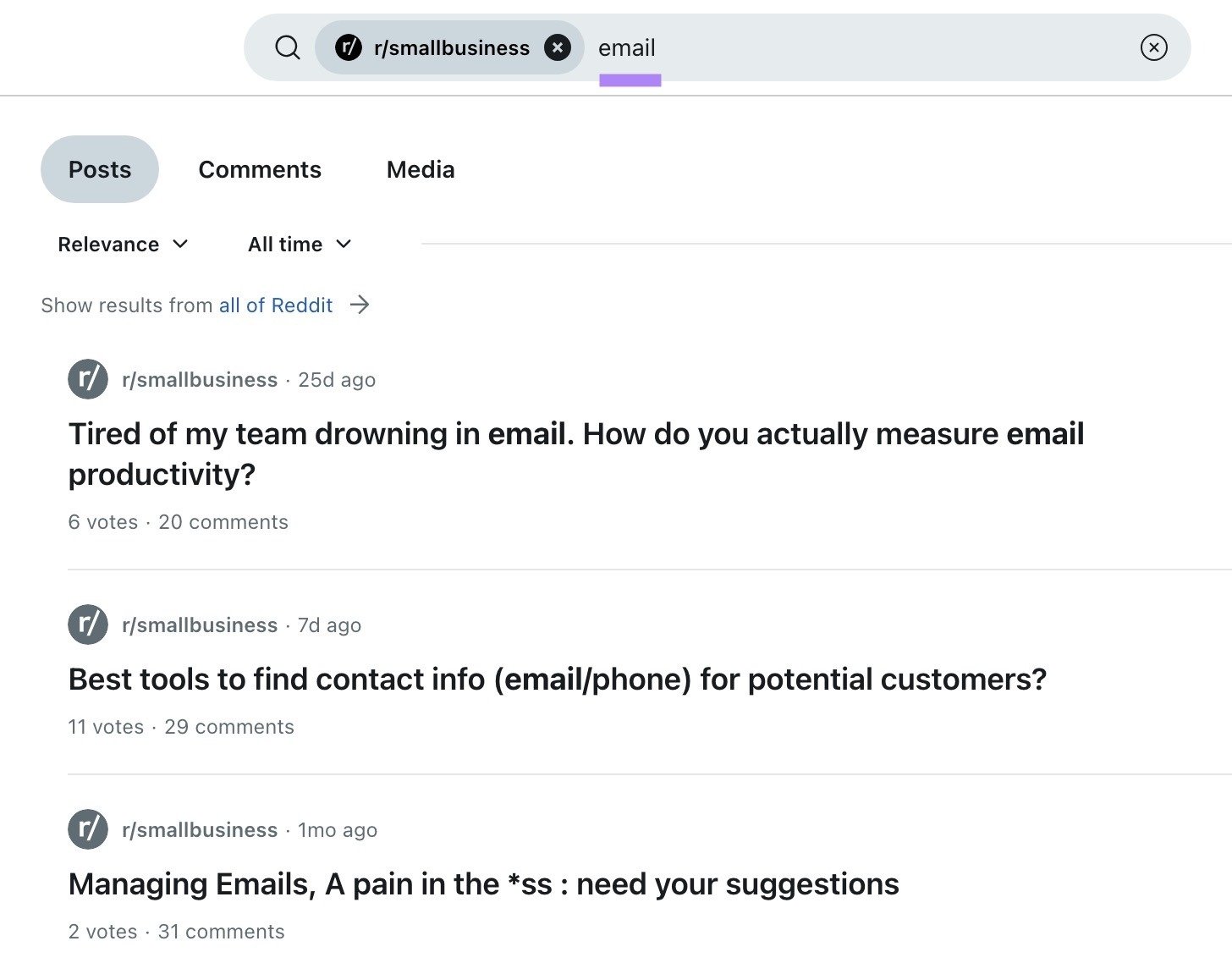Click the r/ icon inside the filter chip
The image size is (1232, 974).
[348, 47]
